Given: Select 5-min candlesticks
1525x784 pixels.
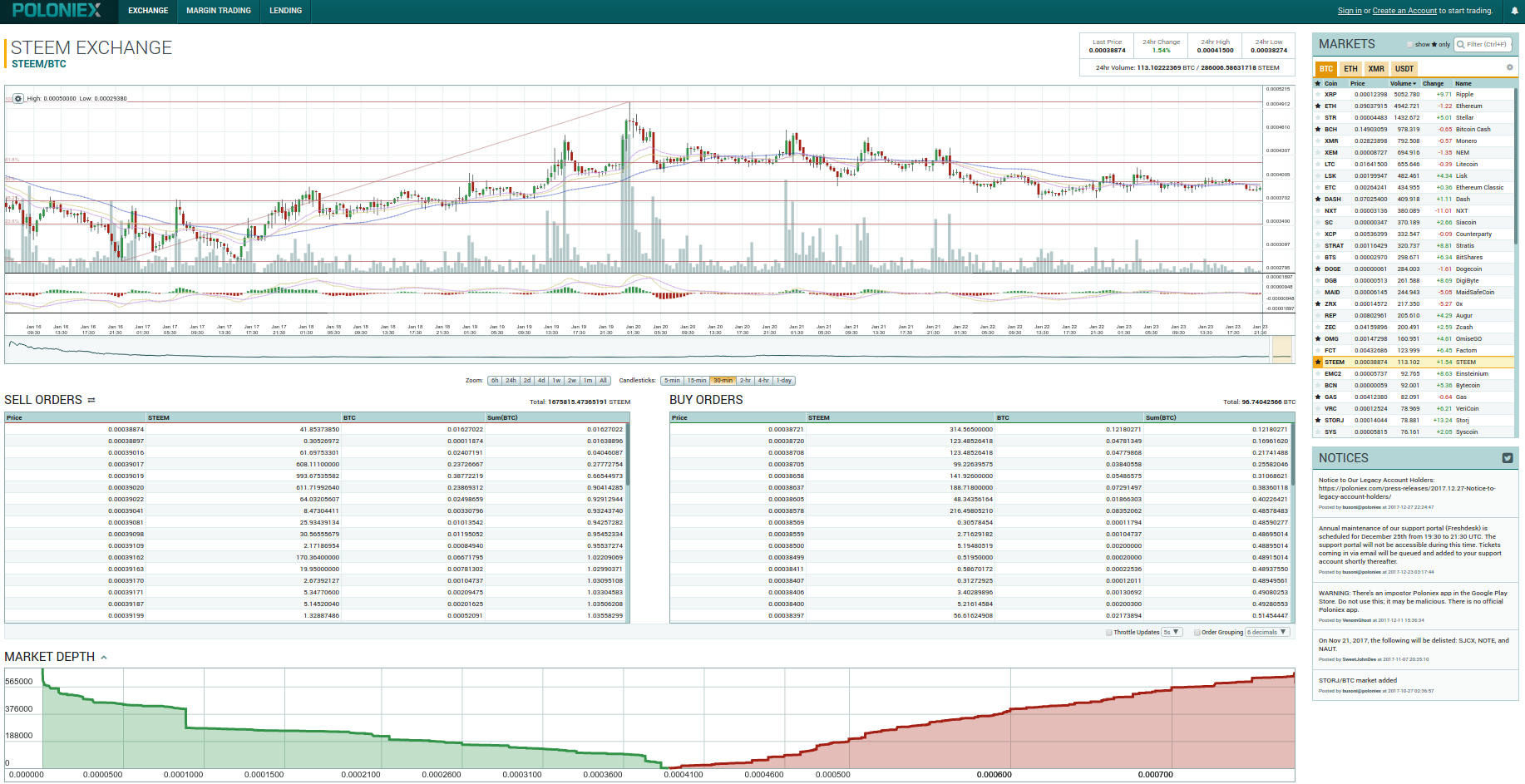Looking at the screenshot, I should (x=672, y=381).
